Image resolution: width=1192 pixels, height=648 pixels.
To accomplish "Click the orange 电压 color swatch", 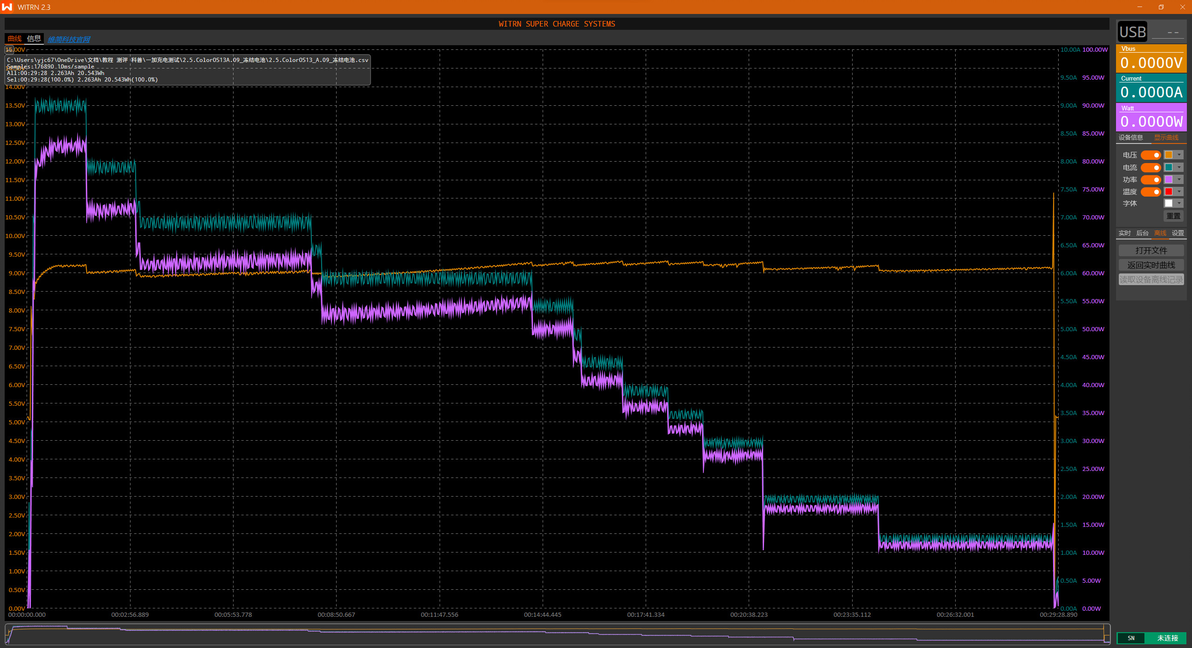I will pos(1168,155).
